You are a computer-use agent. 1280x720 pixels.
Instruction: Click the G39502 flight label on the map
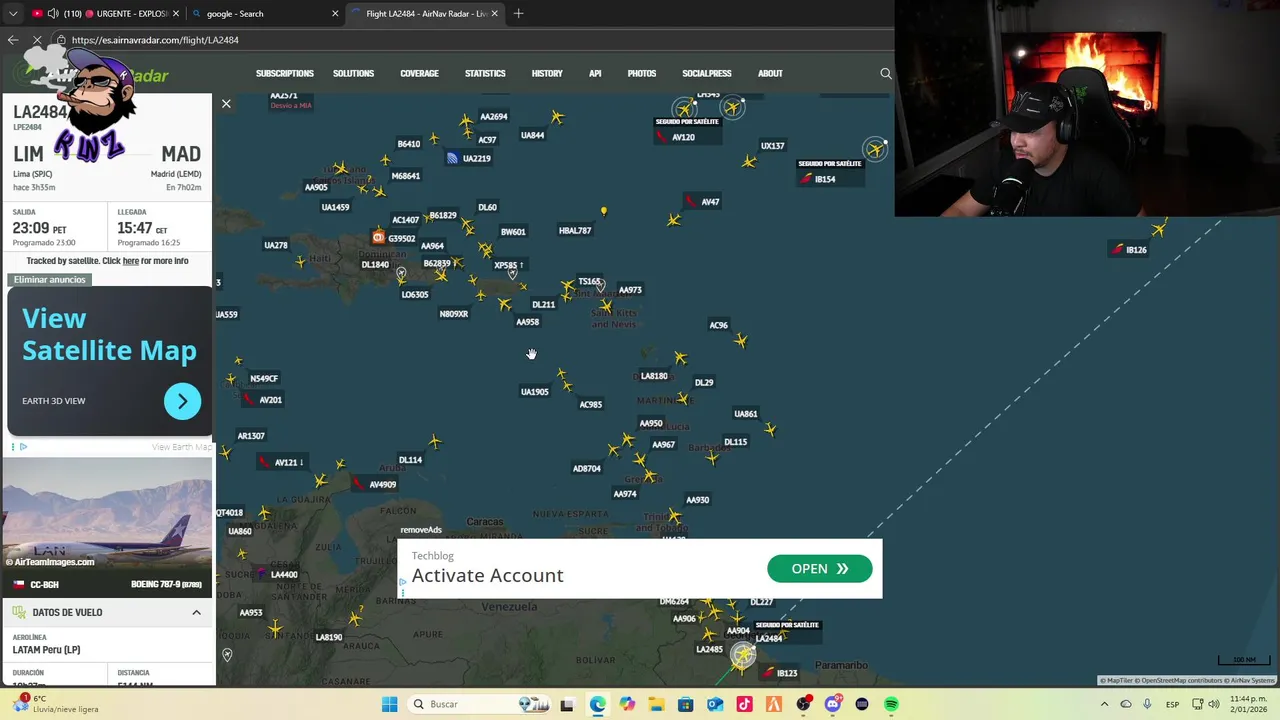[394, 238]
